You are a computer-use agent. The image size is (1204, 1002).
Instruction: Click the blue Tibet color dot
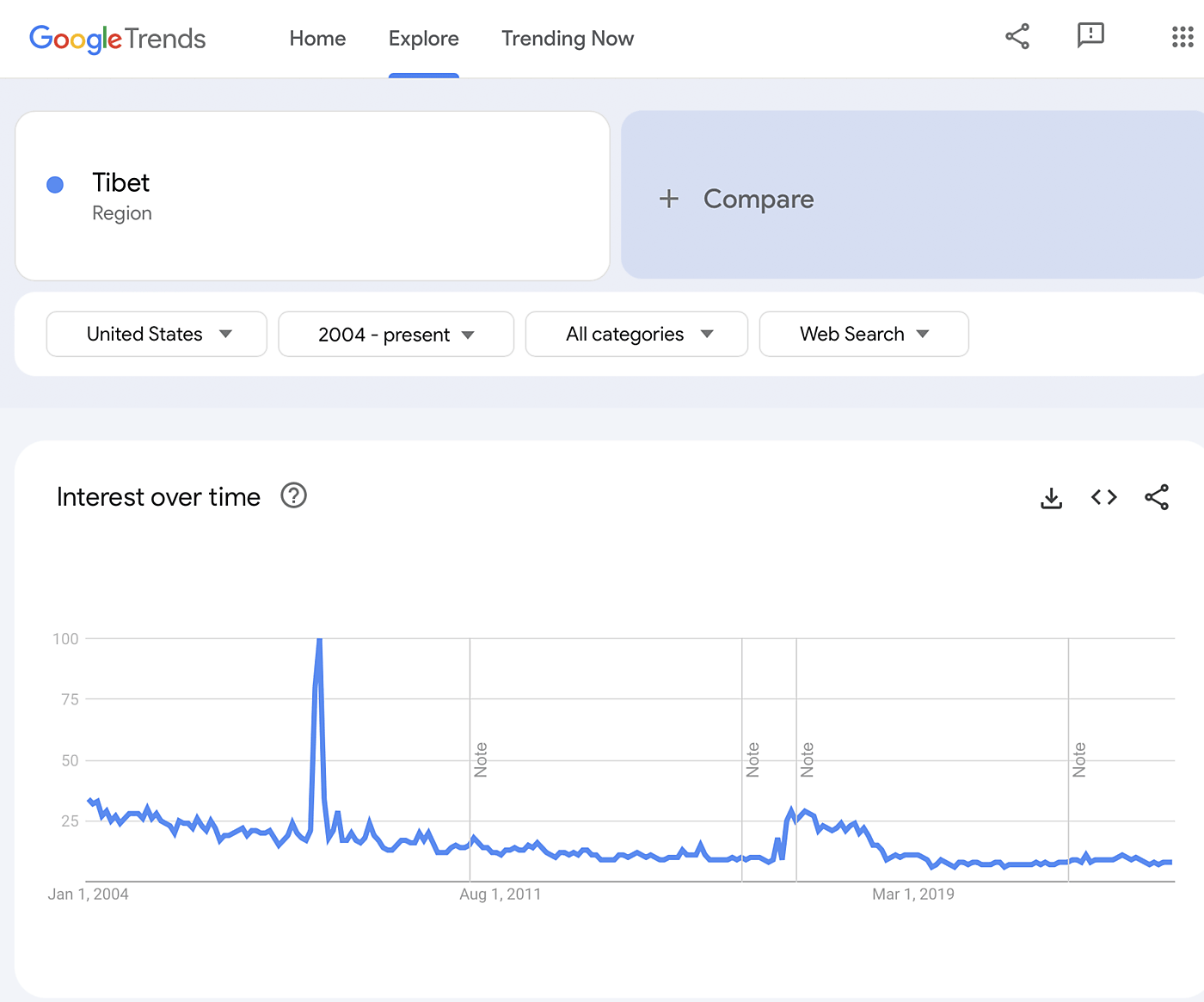point(55,185)
